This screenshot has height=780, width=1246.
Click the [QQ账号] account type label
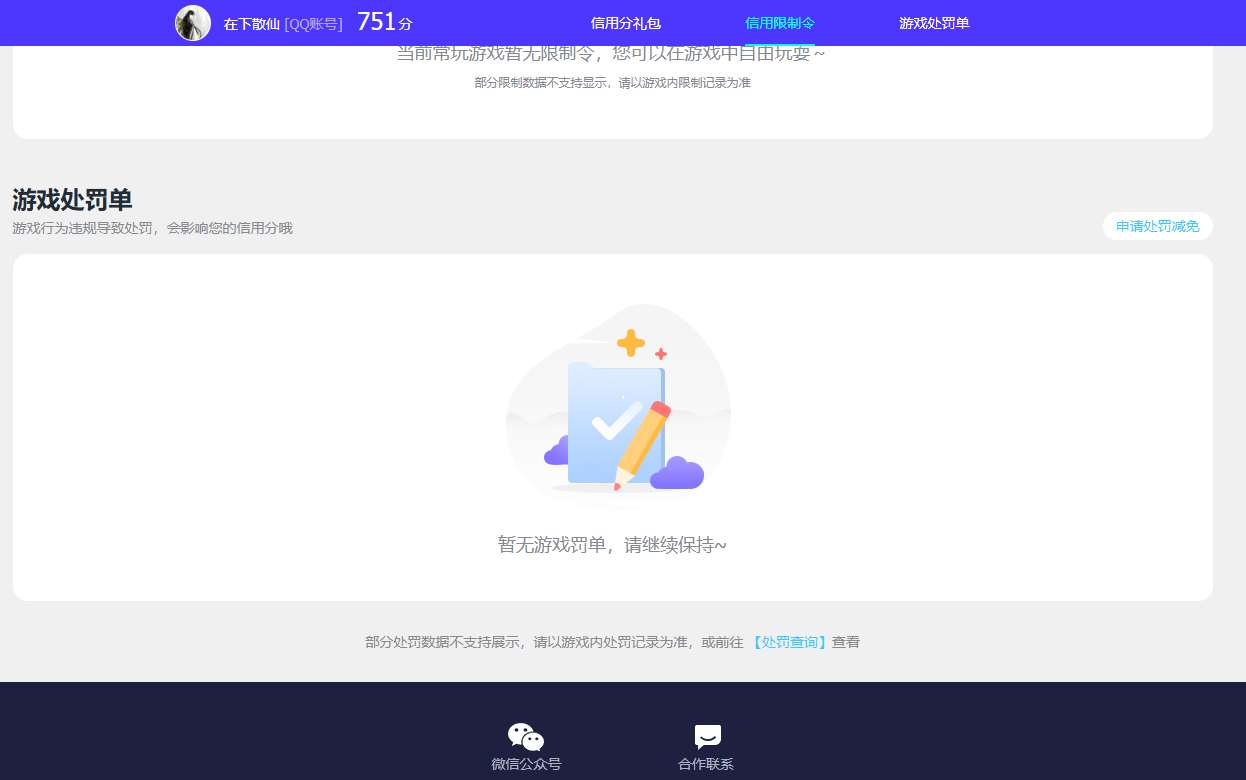(313, 24)
